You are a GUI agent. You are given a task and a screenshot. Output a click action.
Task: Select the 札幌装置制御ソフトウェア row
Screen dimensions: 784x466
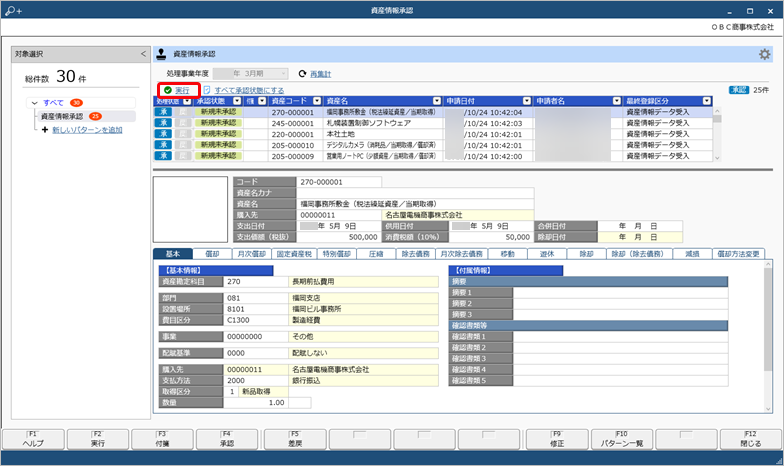(432, 123)
